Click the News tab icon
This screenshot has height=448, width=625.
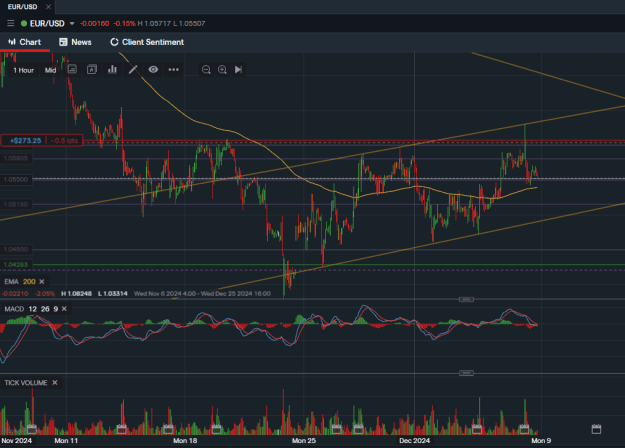click(63, 42)
